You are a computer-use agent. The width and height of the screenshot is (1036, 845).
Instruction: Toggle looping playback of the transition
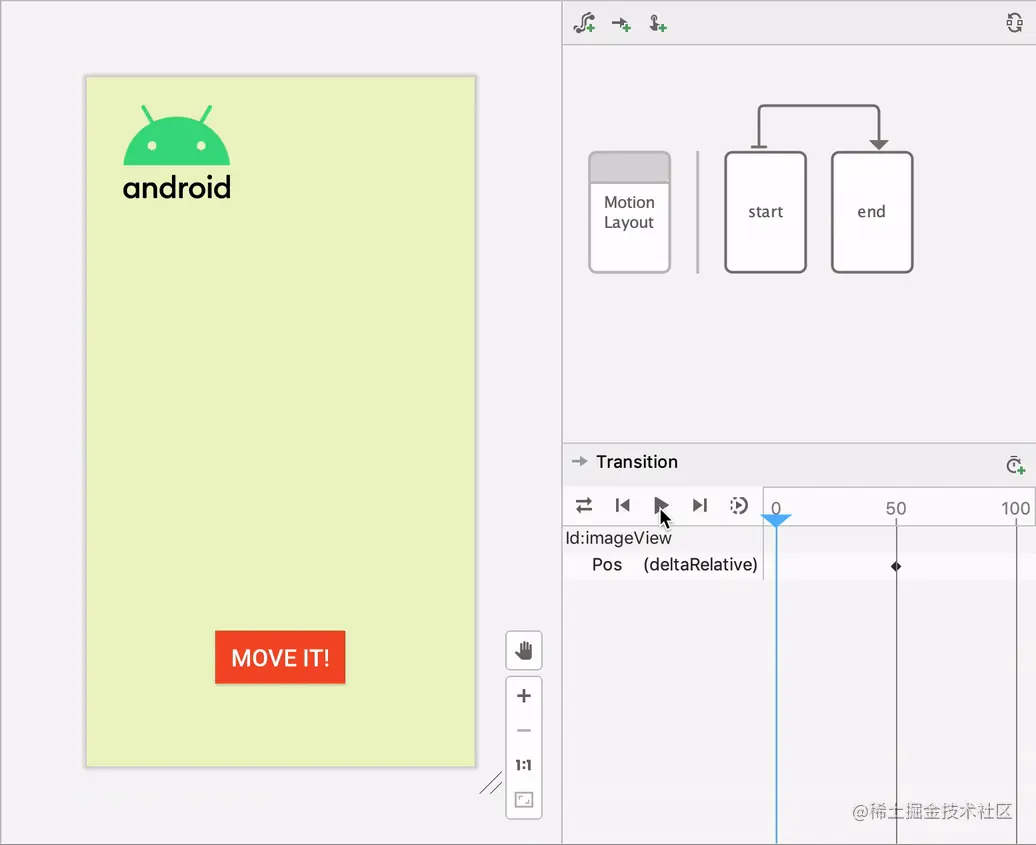584,505
